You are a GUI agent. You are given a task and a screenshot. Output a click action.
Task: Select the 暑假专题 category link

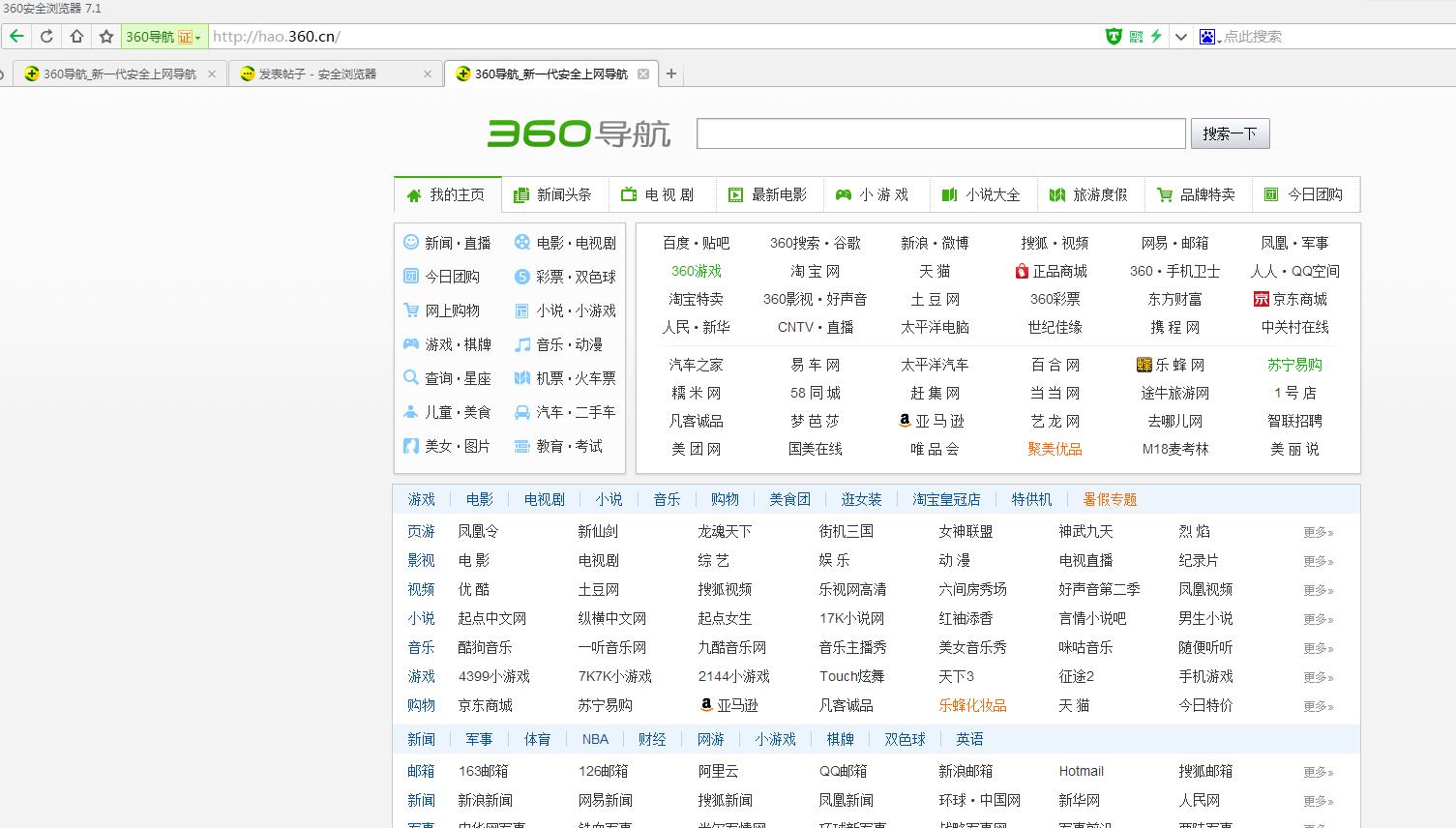tap(1110, 499)
